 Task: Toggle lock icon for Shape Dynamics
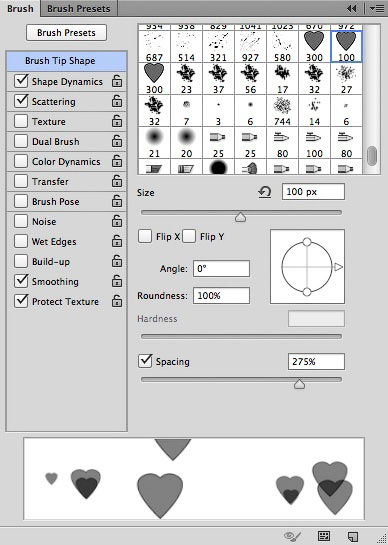(x=117, y=81)
